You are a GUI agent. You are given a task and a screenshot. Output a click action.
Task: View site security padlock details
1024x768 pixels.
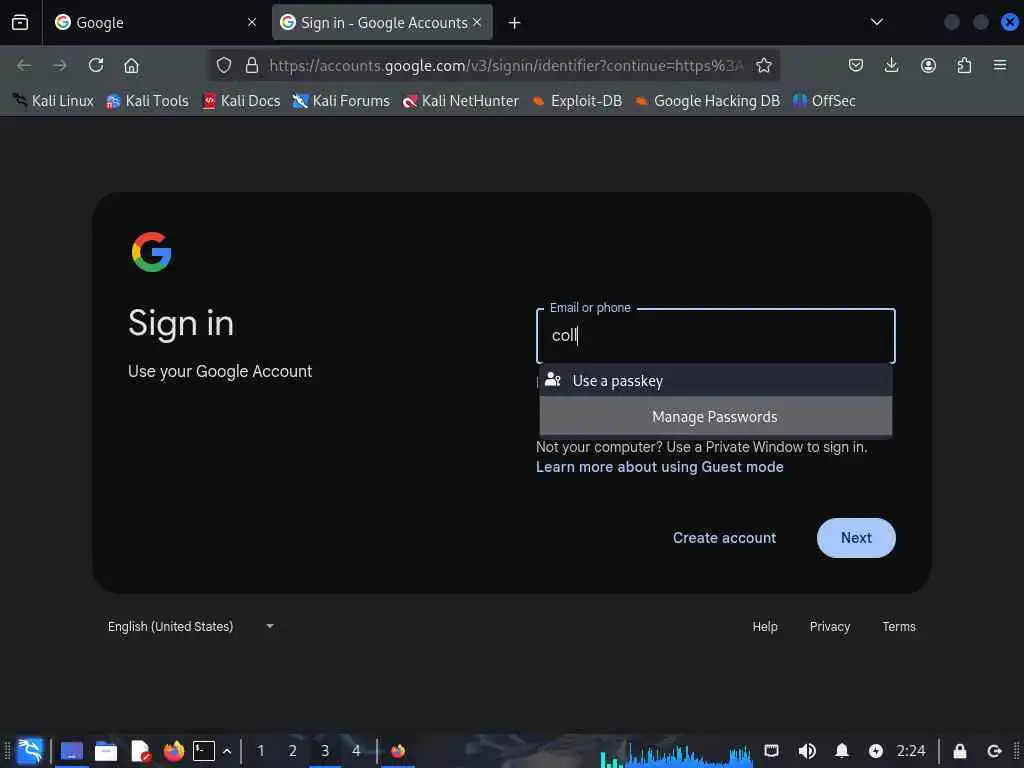[251, 65]
